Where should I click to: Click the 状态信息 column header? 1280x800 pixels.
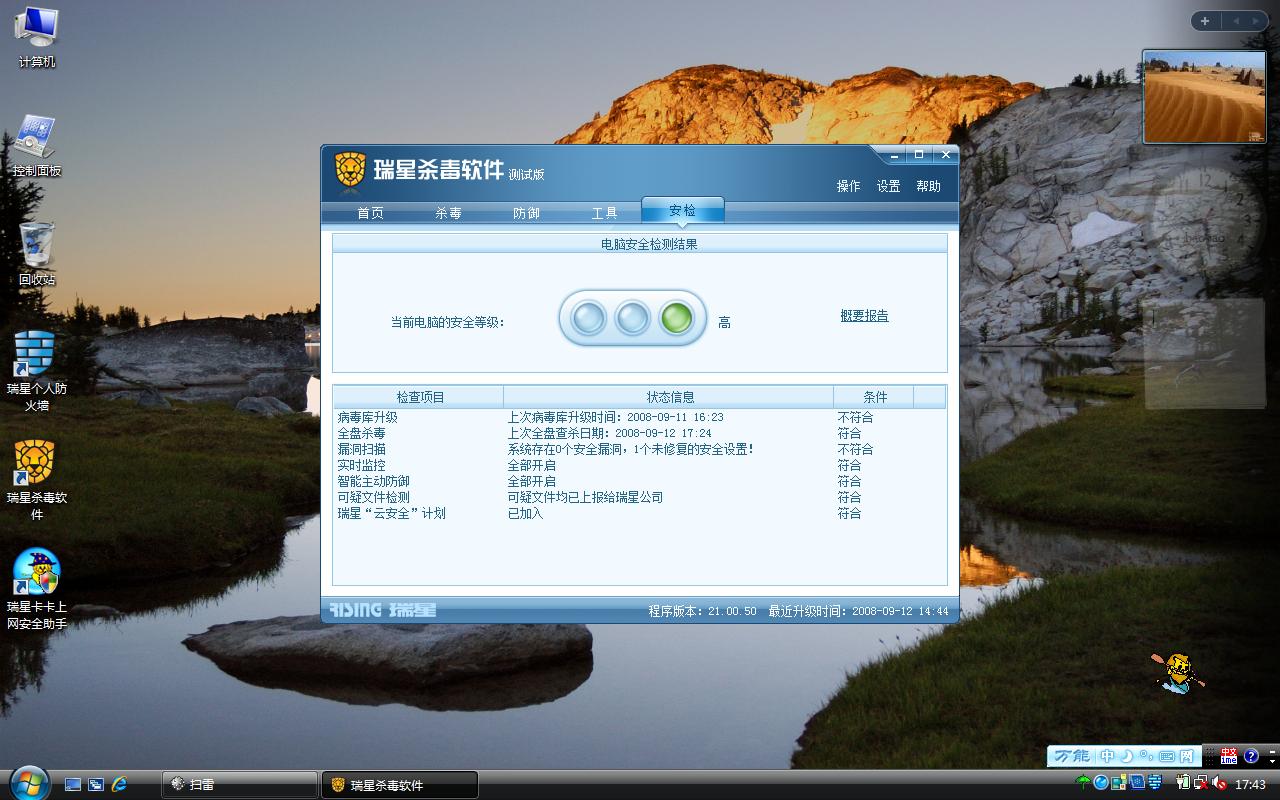point(669,397)
